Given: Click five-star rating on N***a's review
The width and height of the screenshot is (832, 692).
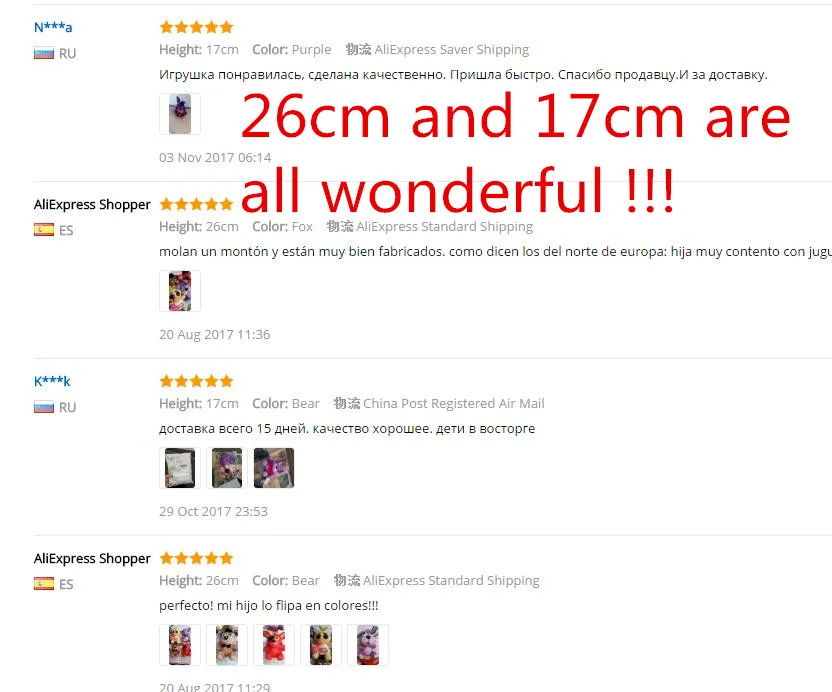Looking at the screenshot, I should click(x=196, y=27).
